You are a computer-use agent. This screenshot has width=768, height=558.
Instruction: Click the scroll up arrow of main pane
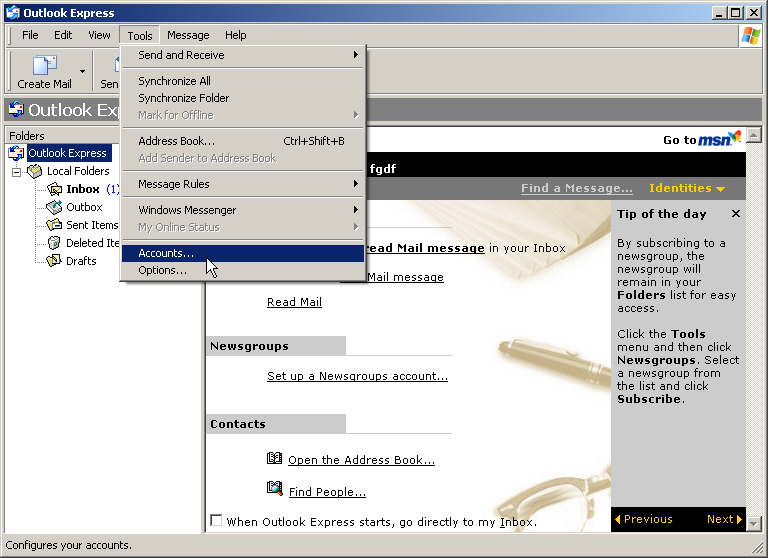[x=754, y=135]
